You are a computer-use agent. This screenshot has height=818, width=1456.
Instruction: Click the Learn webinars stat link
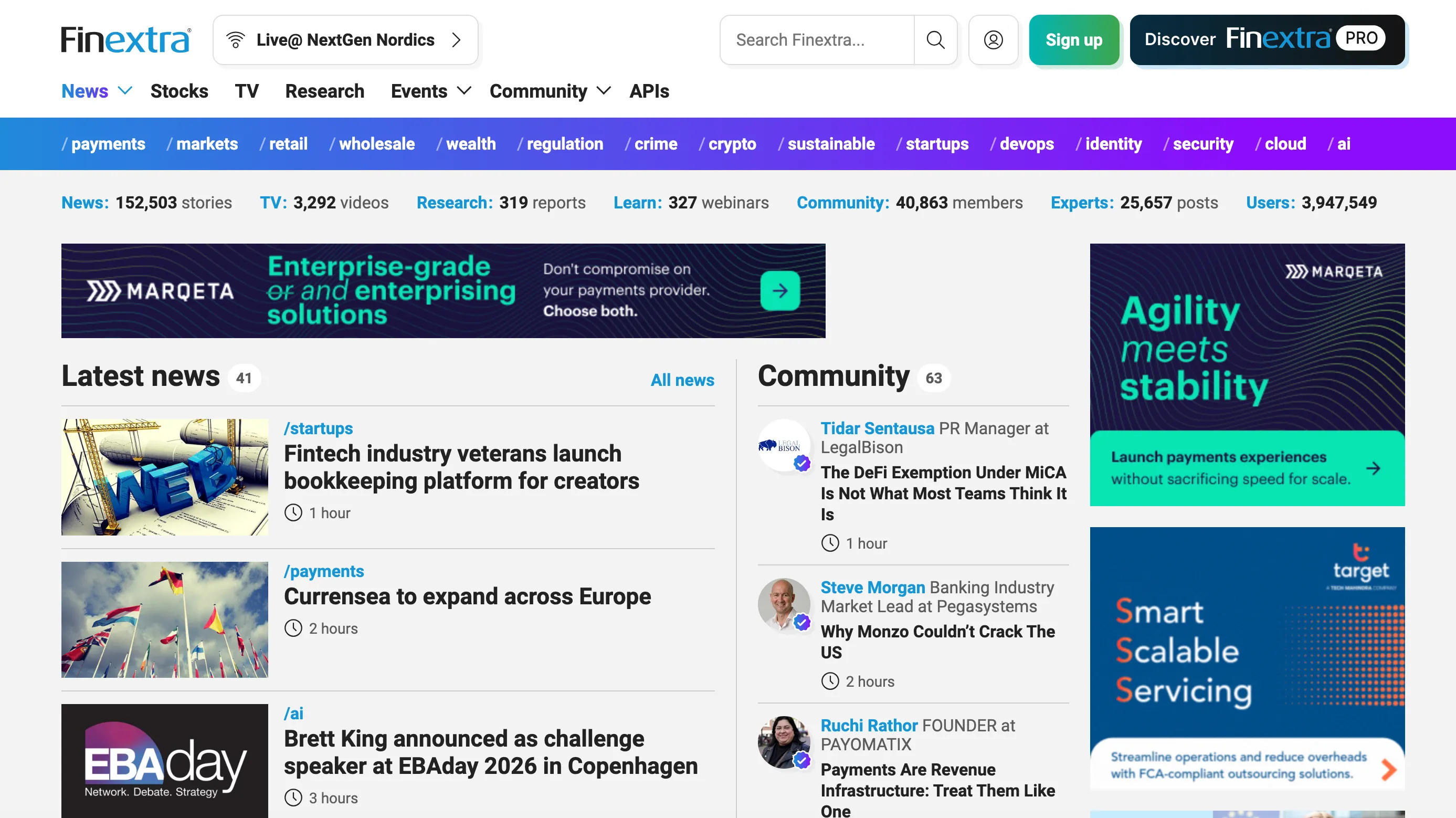pos(691,202)
